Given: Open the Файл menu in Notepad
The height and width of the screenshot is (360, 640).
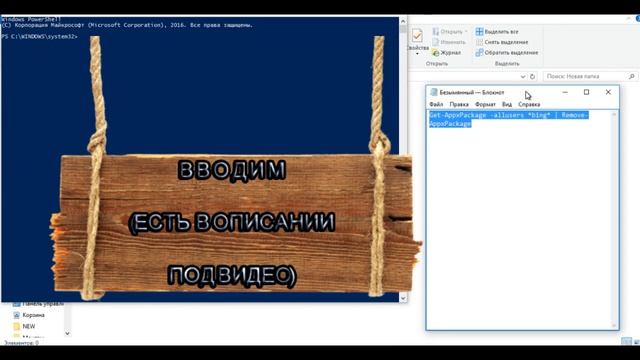Looking at the screenshot, I should point(436,104).
